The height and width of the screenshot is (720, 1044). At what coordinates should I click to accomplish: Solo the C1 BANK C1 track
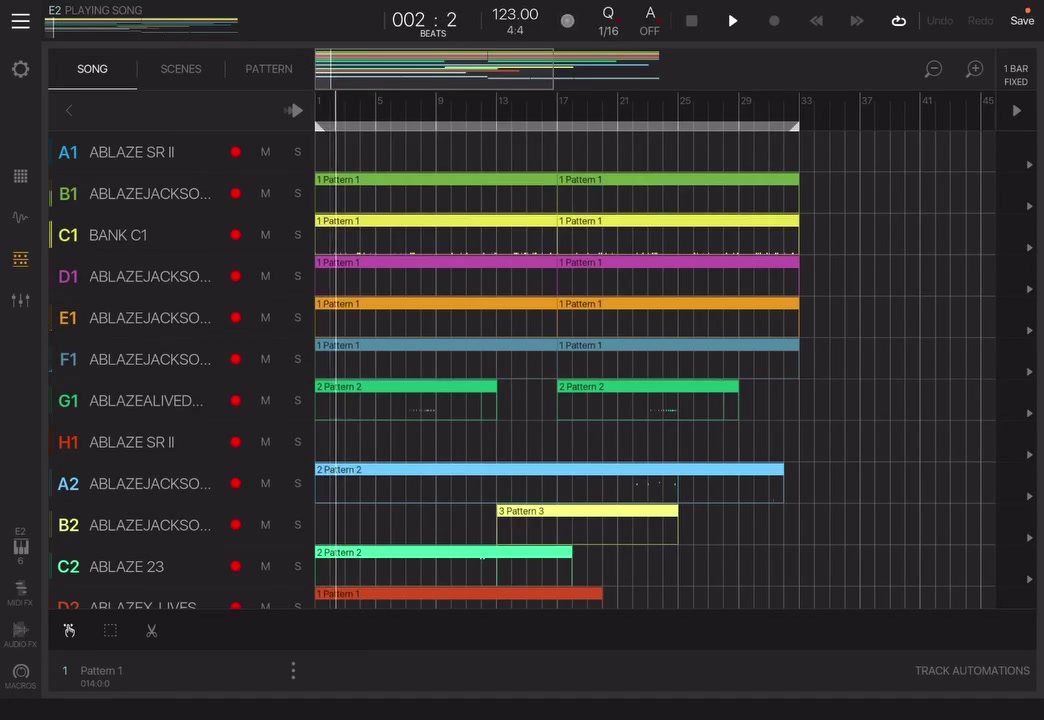(298, 234)
